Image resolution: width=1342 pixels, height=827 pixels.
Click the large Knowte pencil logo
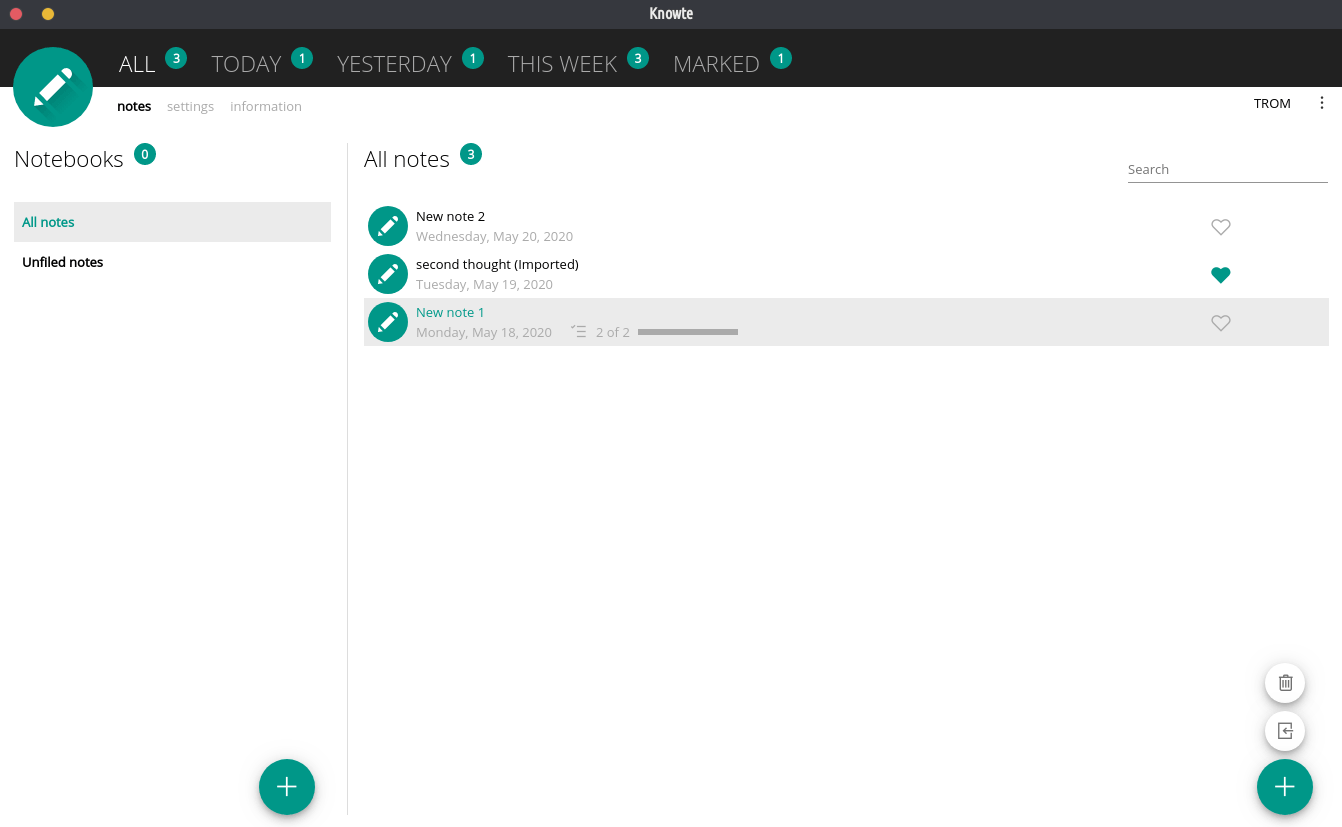53,87
